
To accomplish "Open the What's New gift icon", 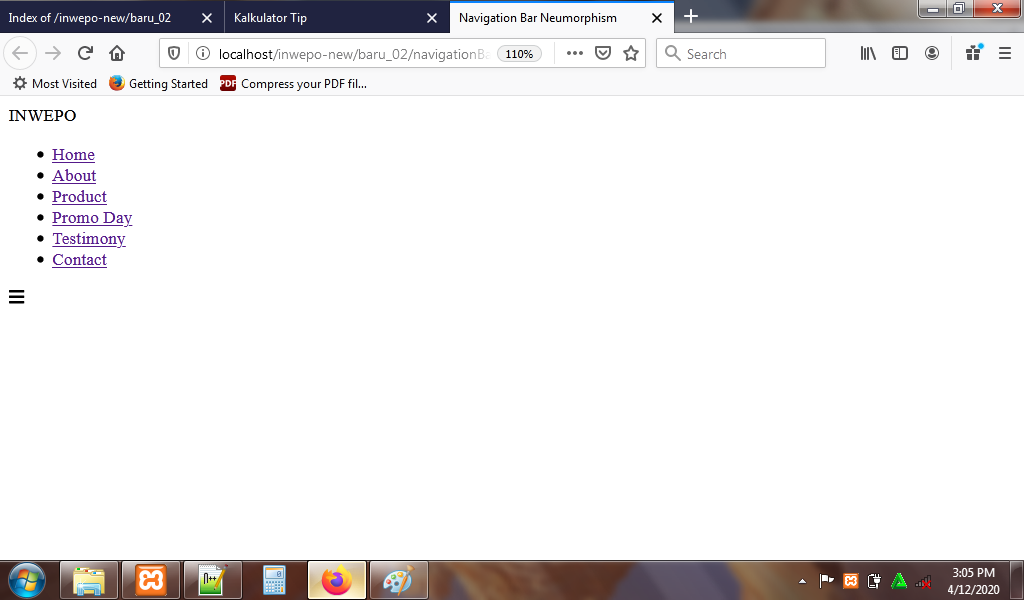I will [974, 53].
